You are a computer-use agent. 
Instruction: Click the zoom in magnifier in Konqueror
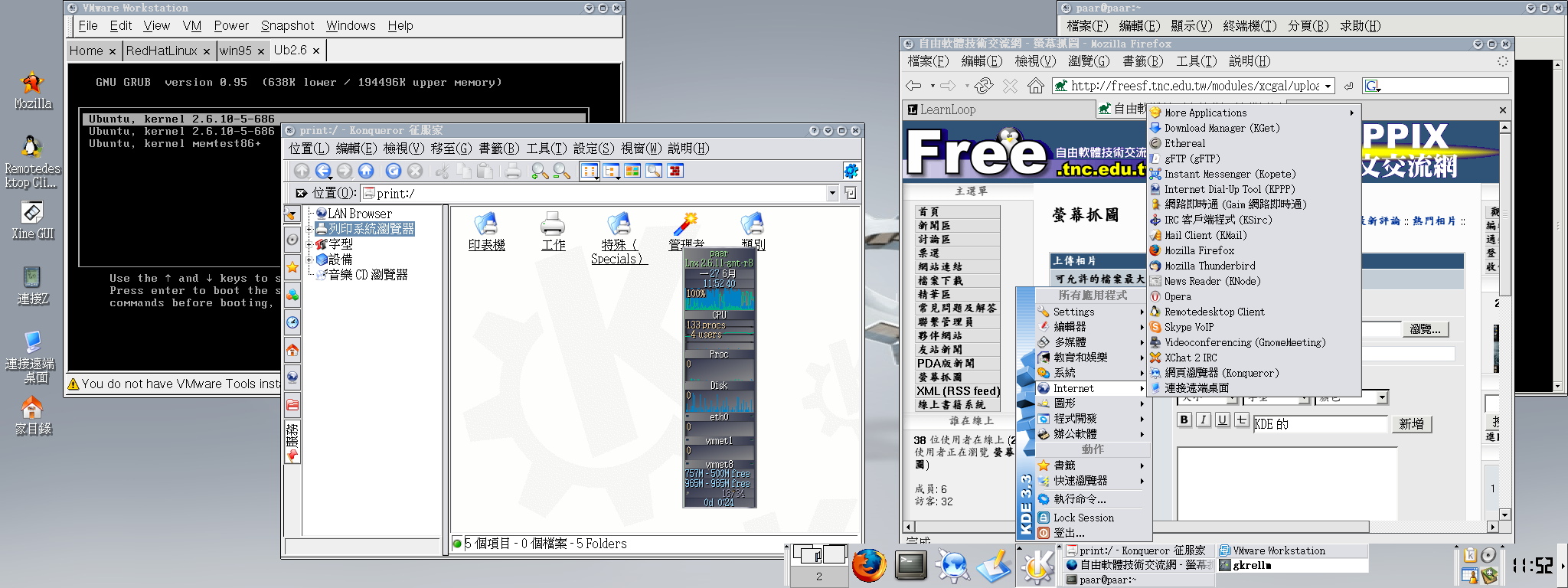[540, 171]
